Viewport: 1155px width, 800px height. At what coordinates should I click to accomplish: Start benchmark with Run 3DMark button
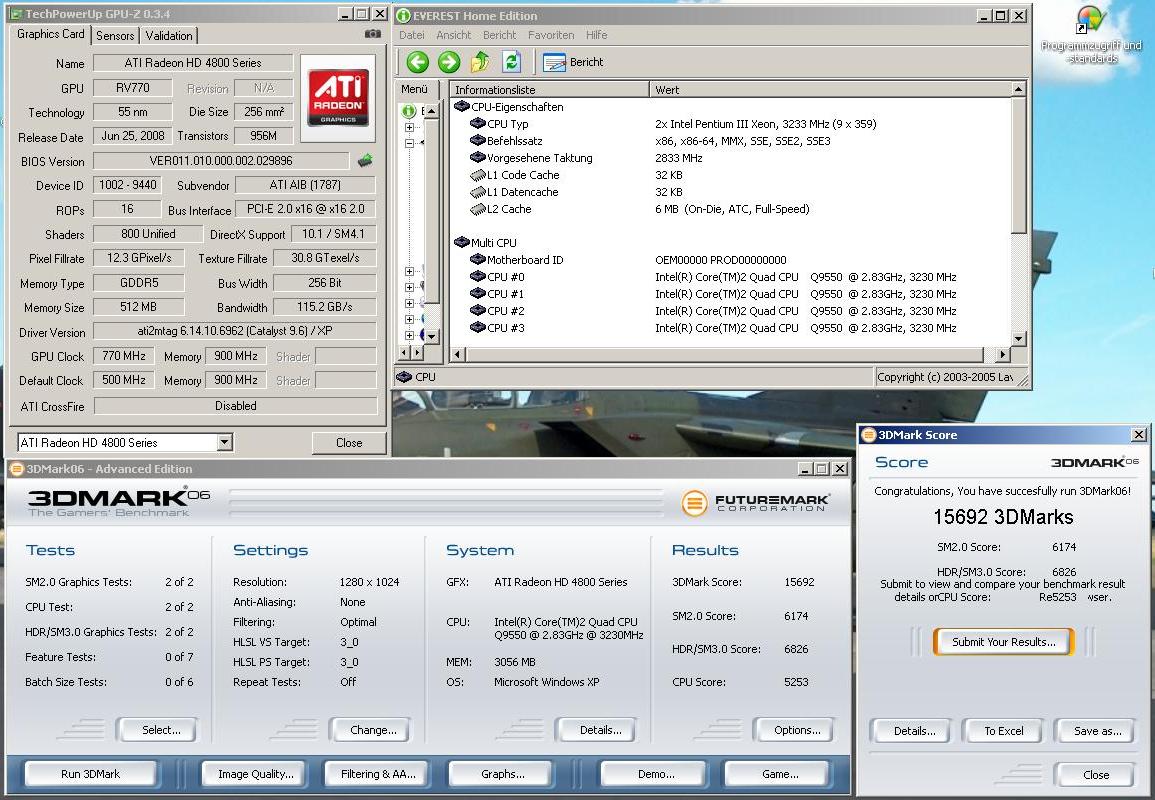[91, 773]
